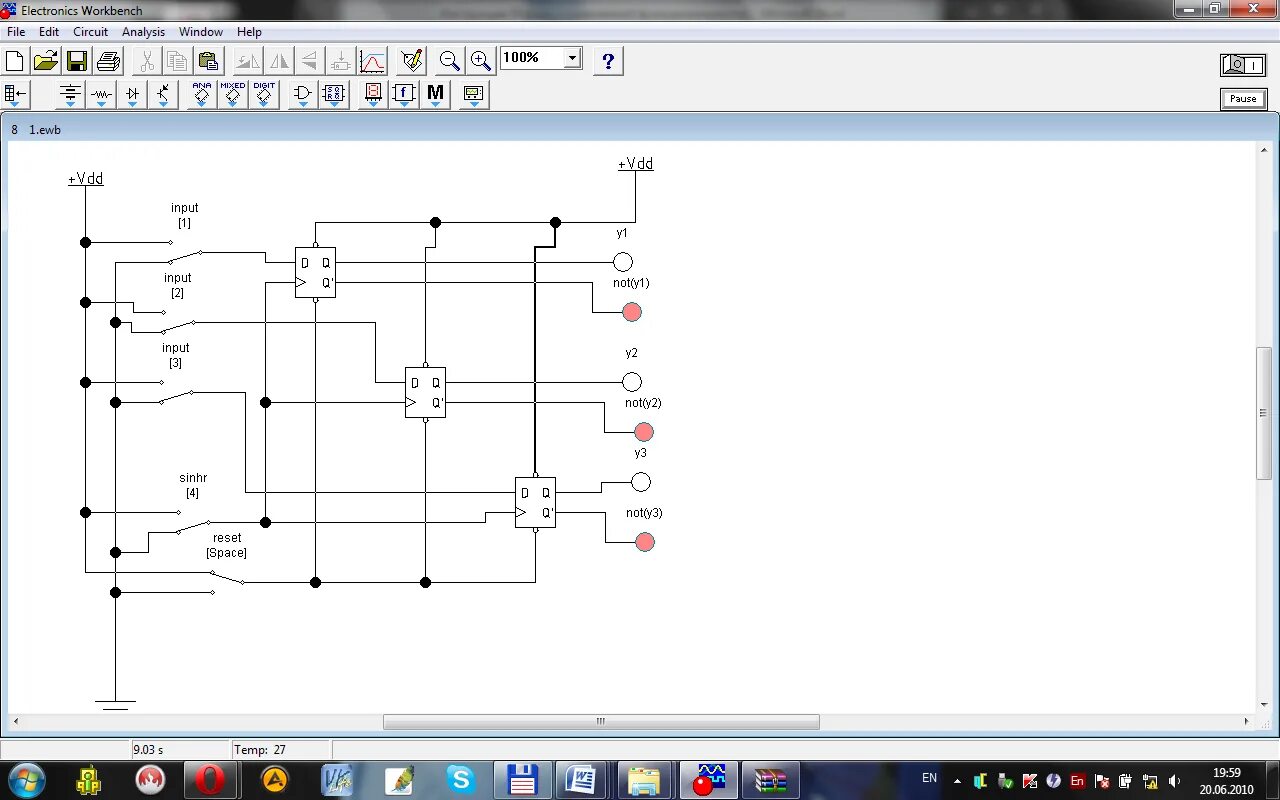Screen dimensions: 1280x800
Task: Open the Digital ICs (DIGIT) bin
Action: [264, 95]
